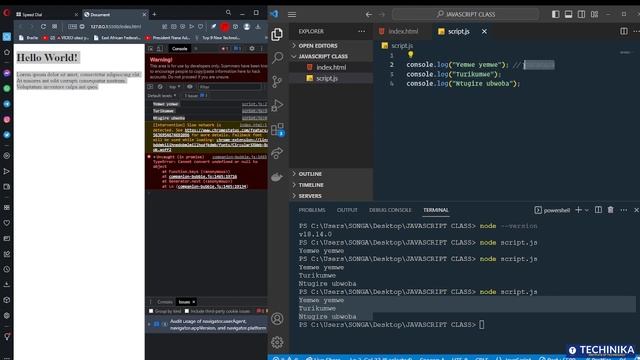
Task: Open the top JavaScript context dropdown
Action: (175, 87)
